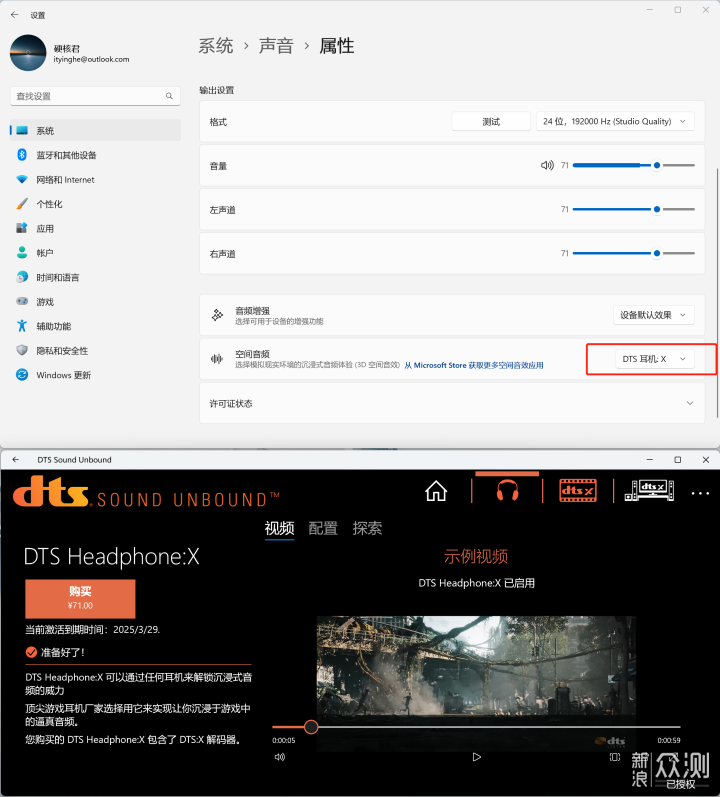Open the DTS 耳机:X spatial audio dropdown
Screen dimensions: 720x797
[653, 359]
